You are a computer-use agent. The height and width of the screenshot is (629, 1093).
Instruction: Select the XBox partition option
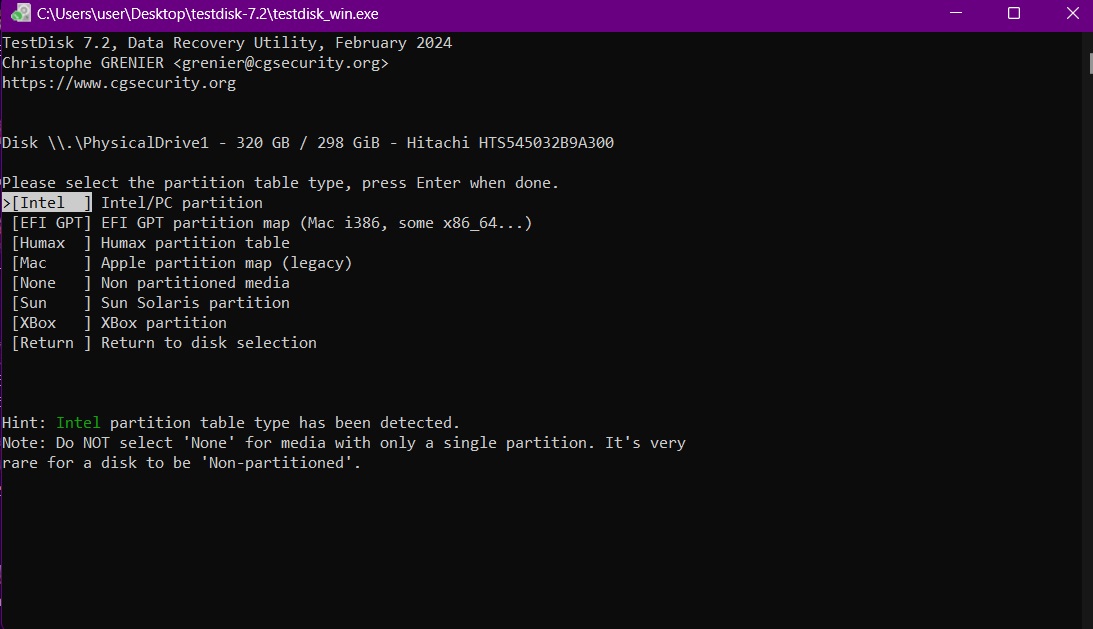click(119, 323)
